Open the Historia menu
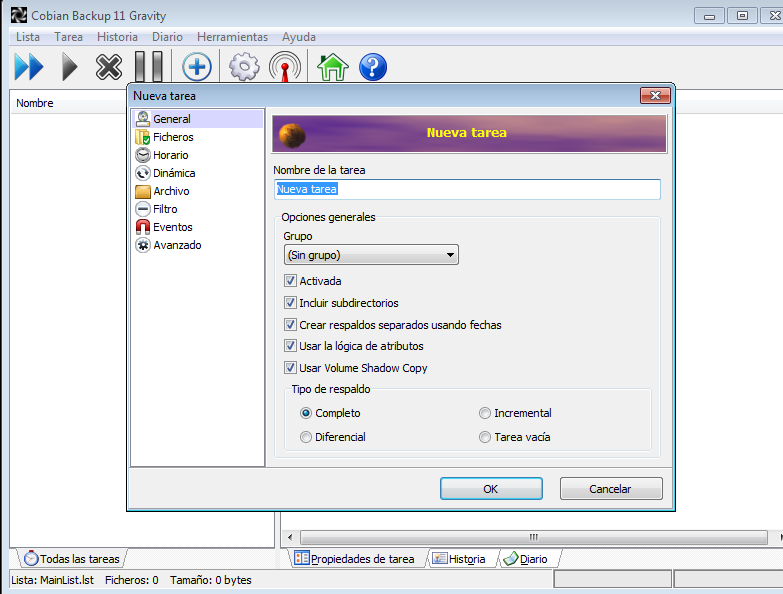The image size is (783, 594). tap(117, 37)
